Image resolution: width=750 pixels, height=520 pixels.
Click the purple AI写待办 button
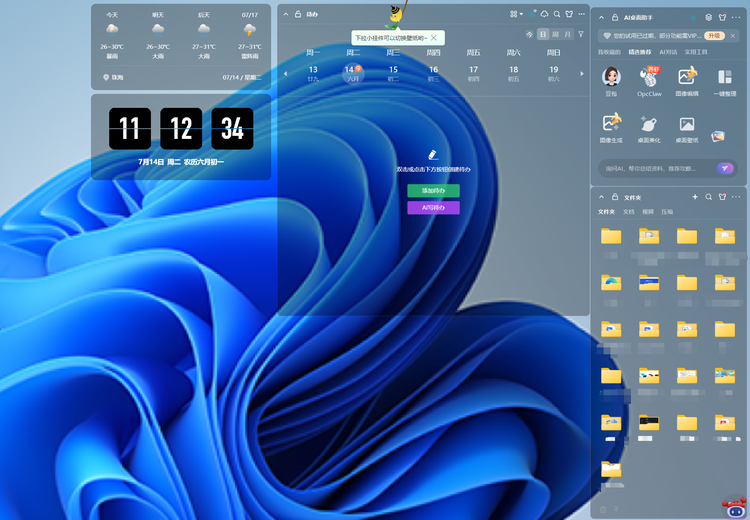pyautogui.click(x=433, y=208)
